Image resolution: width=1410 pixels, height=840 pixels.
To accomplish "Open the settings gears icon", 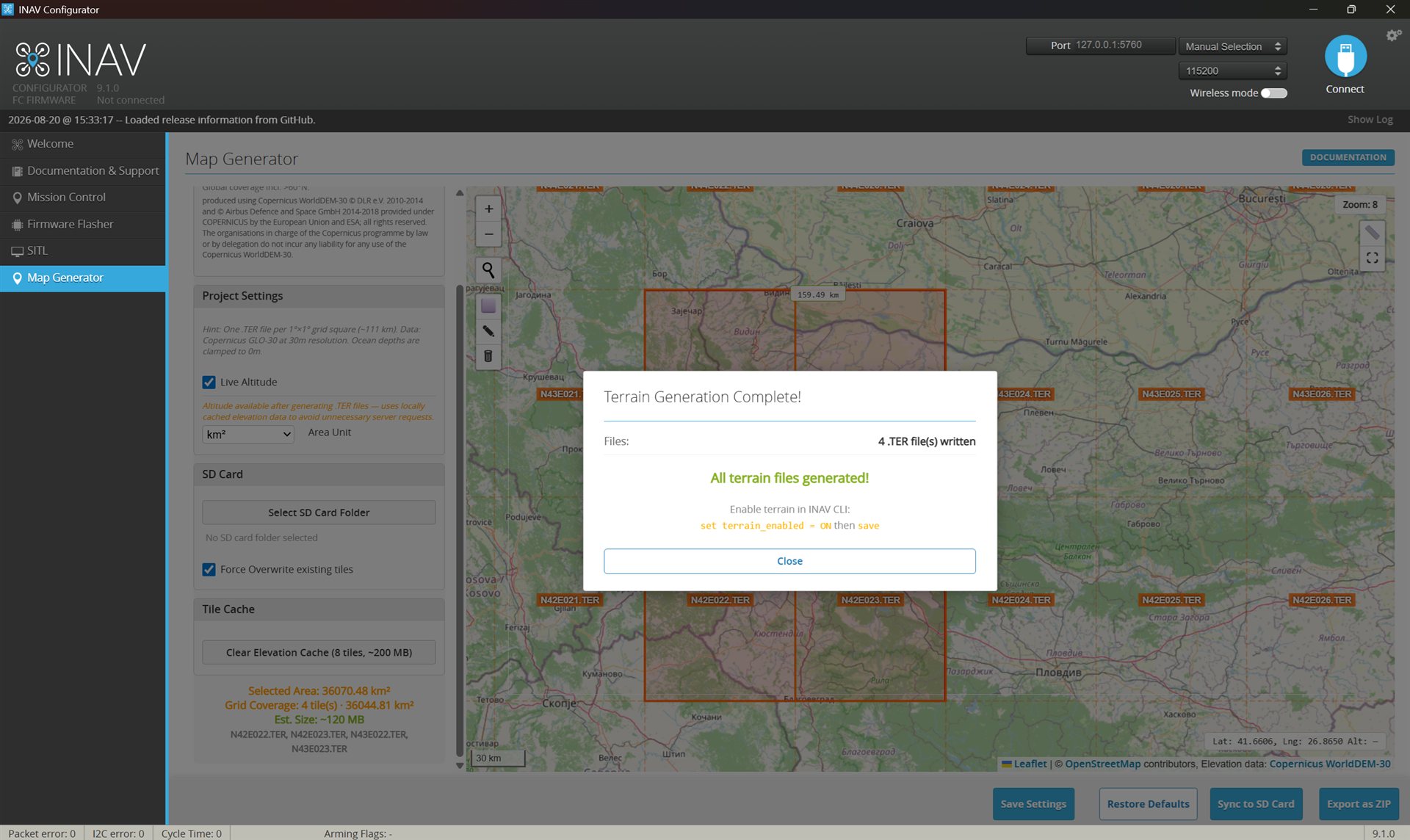I will click(x=1393, y=35).
